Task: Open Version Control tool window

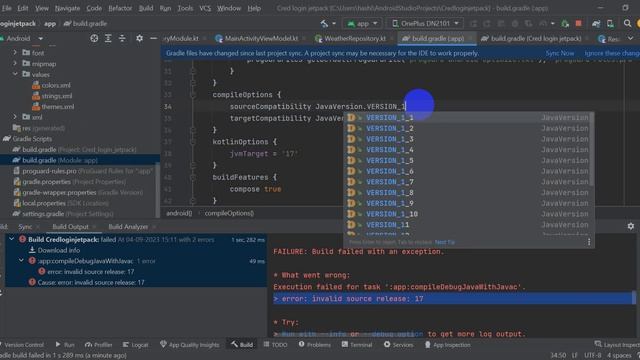Action: (x=23, y=345)
